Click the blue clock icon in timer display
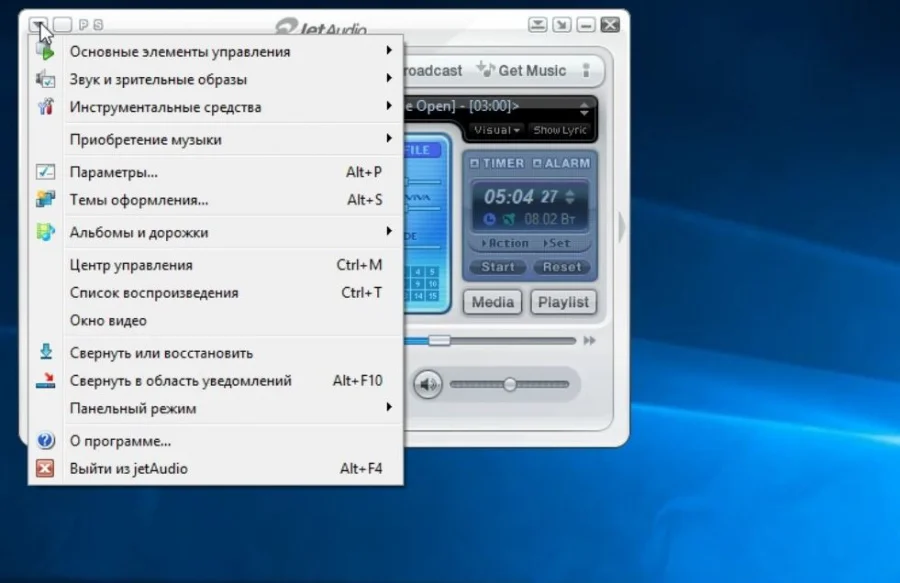The image size is (900, 583). [x=489, y=219]
